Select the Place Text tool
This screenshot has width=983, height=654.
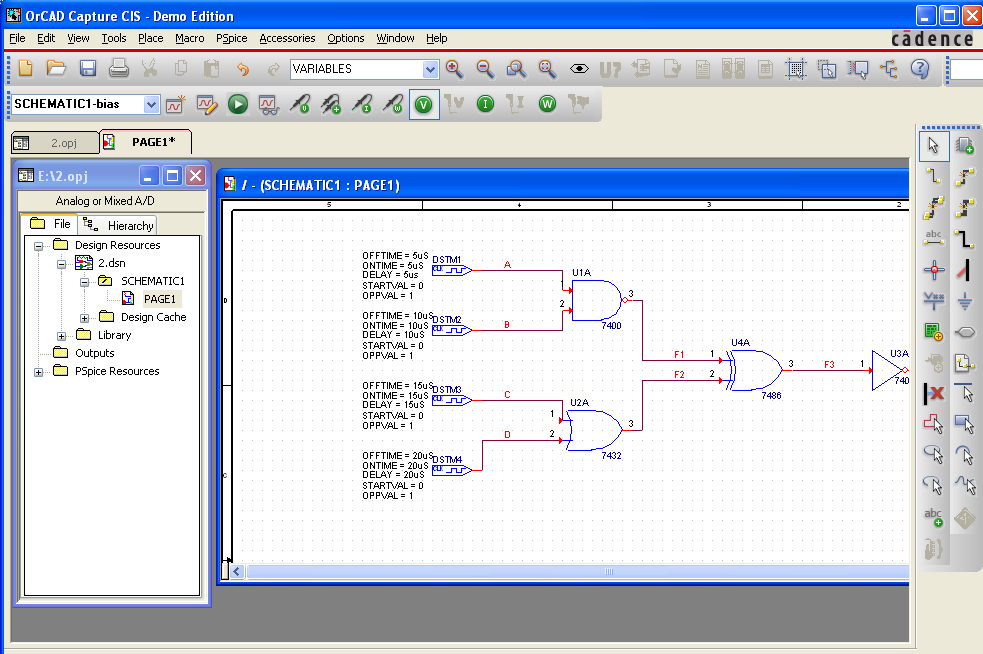point(933,517)
